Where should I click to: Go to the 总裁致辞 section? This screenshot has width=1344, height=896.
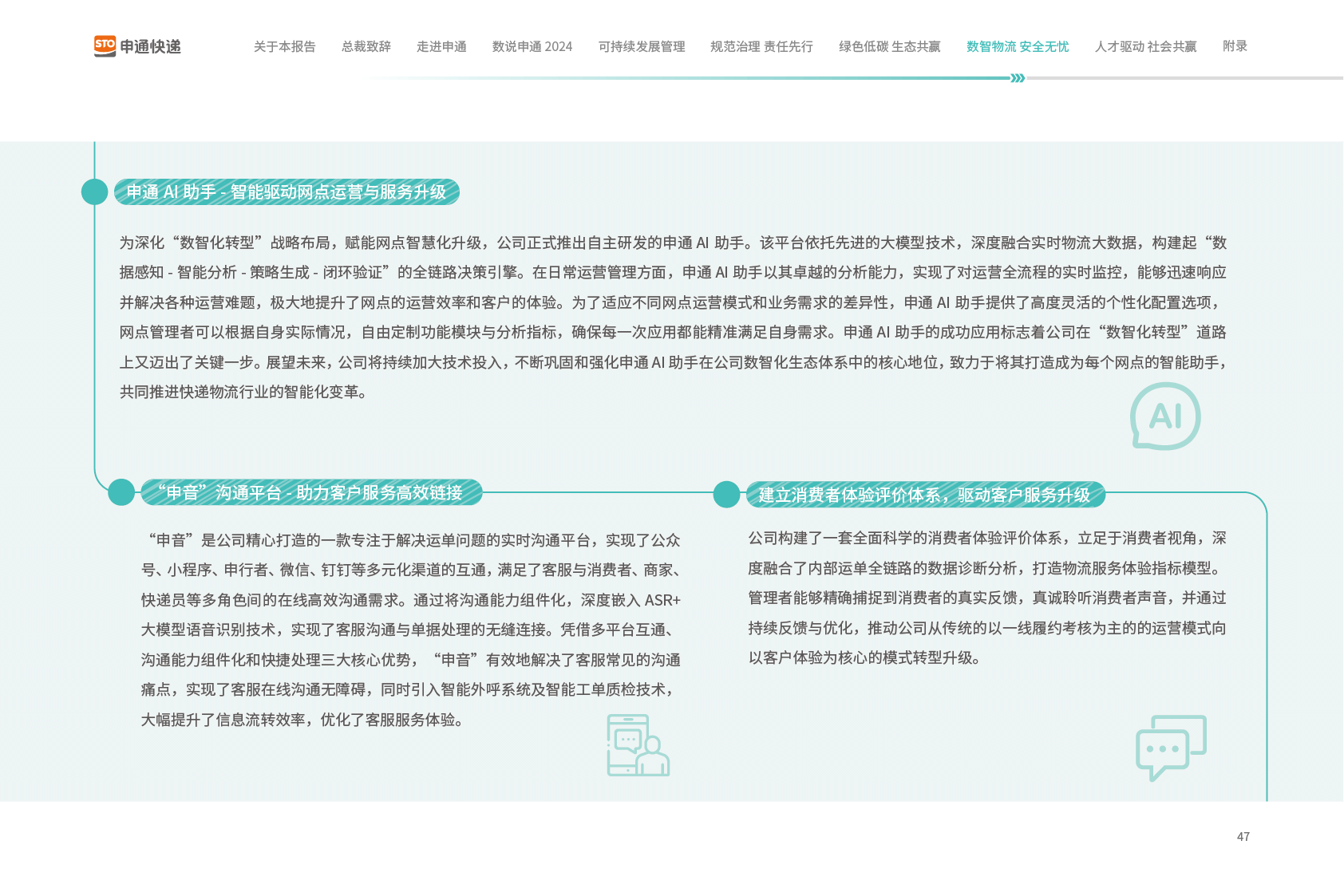pyautogui.click(x=366, y=46)
